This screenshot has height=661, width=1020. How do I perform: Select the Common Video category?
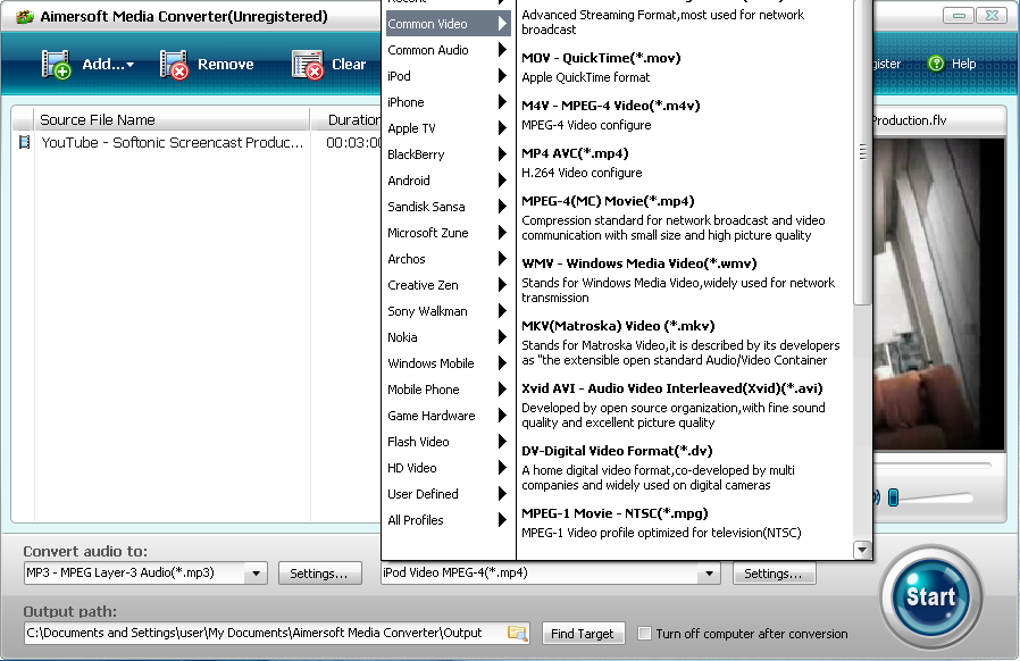[x=448, y=24]
